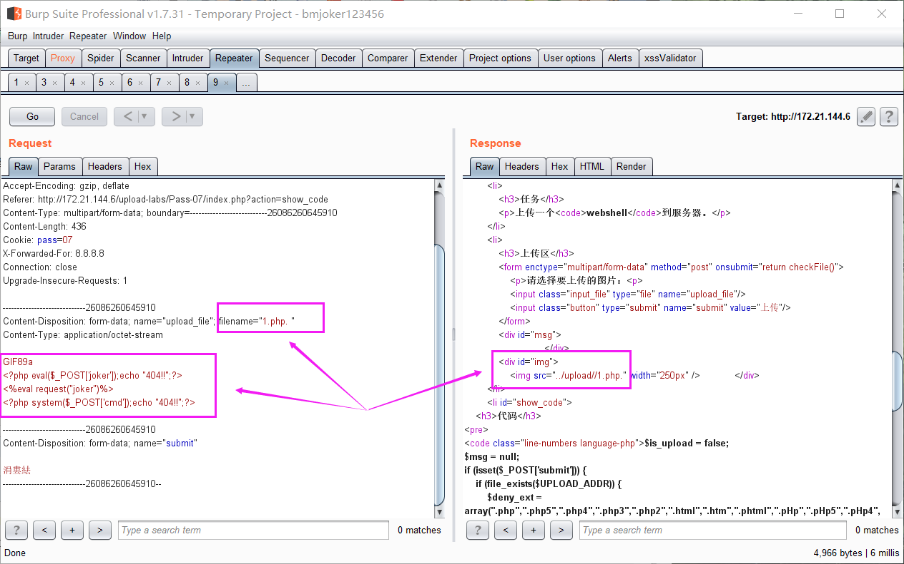Image resolution: width=904 pixels, height=564 pixels.
Task: Open the Window menu
Action: coord(129,36)
